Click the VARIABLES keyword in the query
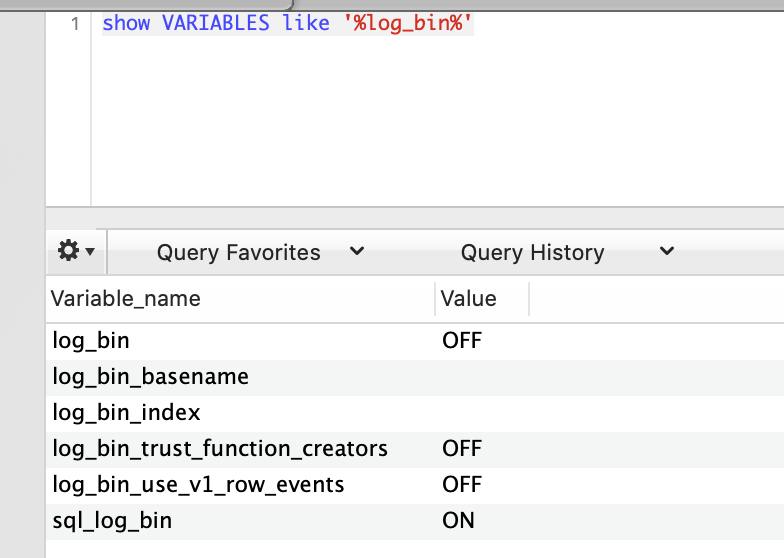This screenshot has height=558, width=784. (x=215, y=24)
